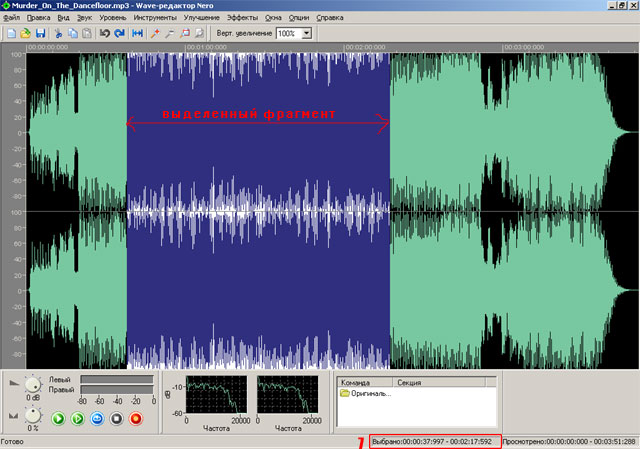The image size is (640, 449).
Task: Open the Правка menu
Action: coord(39,18)
